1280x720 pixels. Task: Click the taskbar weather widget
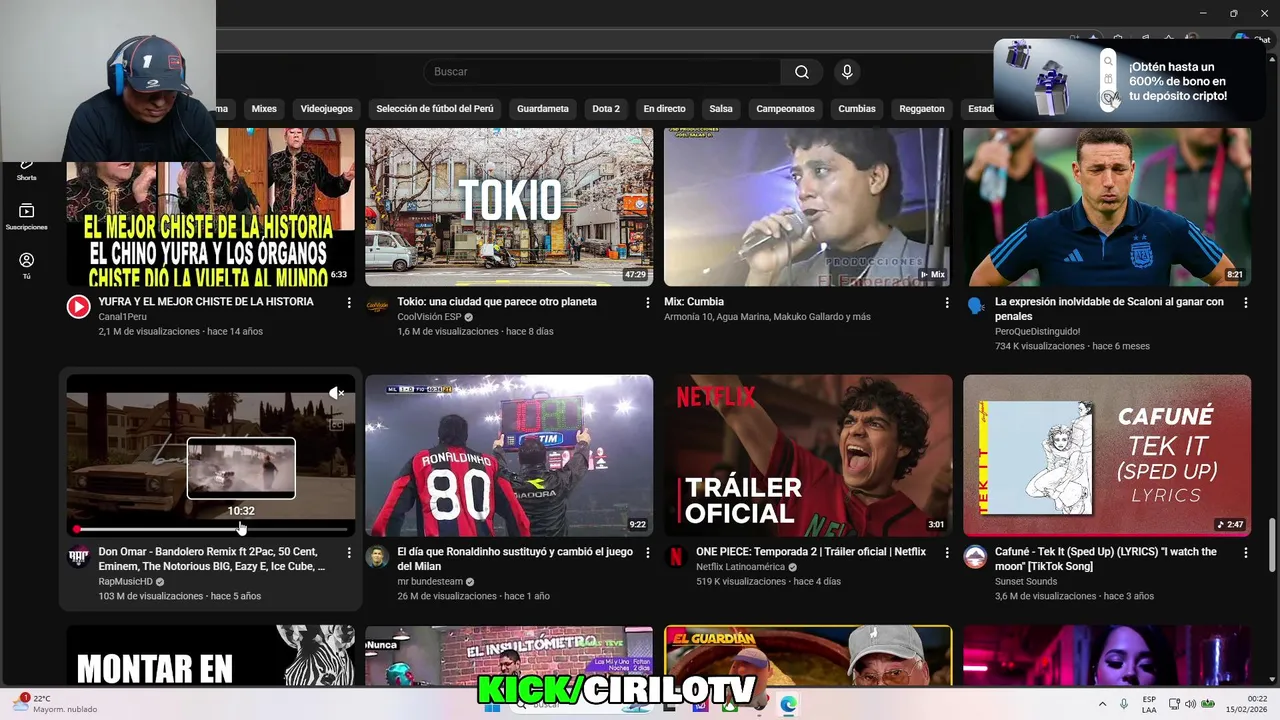(x=55, y=704)
